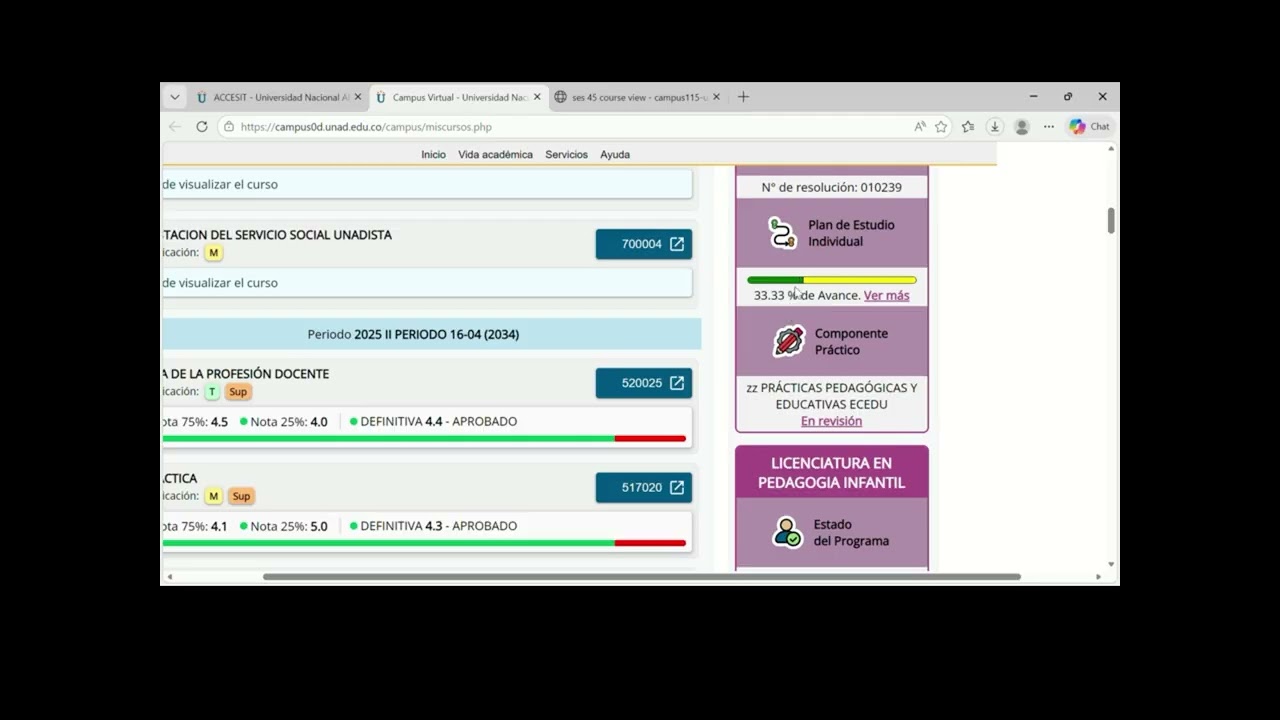Image resolution: width=1280 pixels, height=720 pixels.
Task: Switch to the ACCESIT - Universidad Nacional tab
Action: coord(278,97)
